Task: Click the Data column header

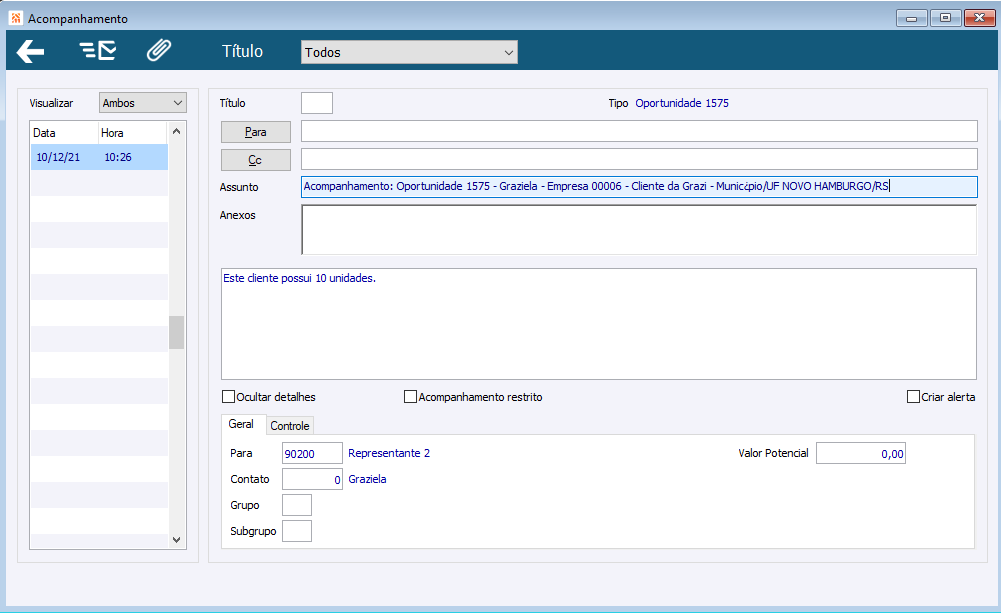Action: [64, 133]
